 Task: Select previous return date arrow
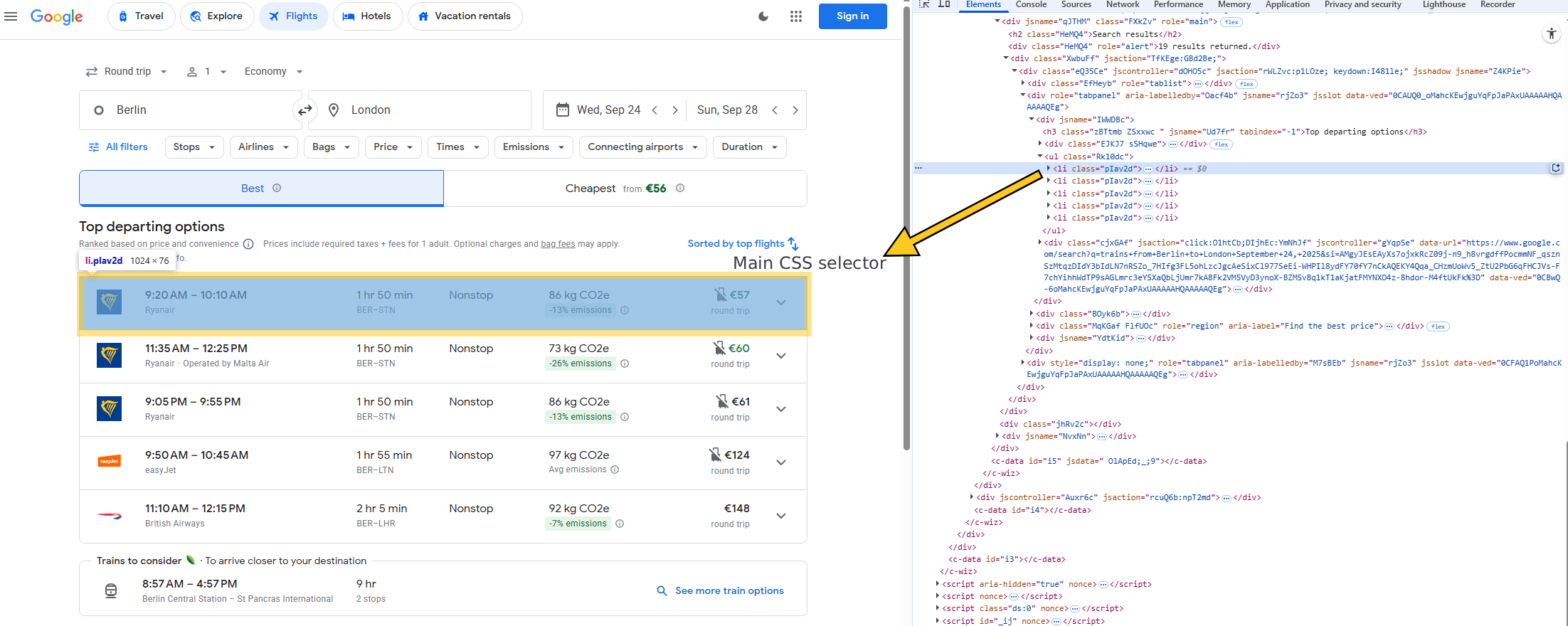(775, 110)
